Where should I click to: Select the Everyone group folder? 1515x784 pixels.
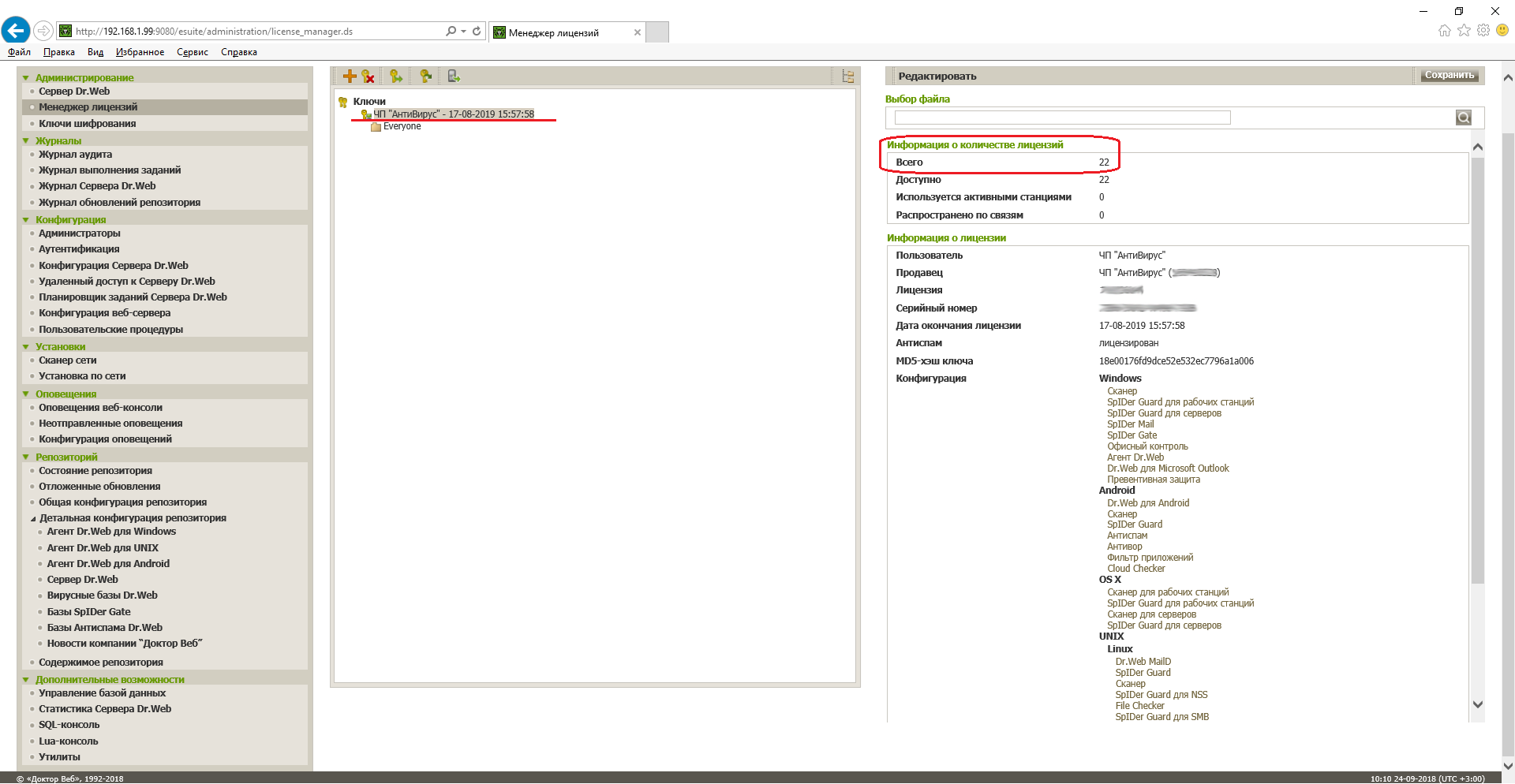[x=402, y=126]
